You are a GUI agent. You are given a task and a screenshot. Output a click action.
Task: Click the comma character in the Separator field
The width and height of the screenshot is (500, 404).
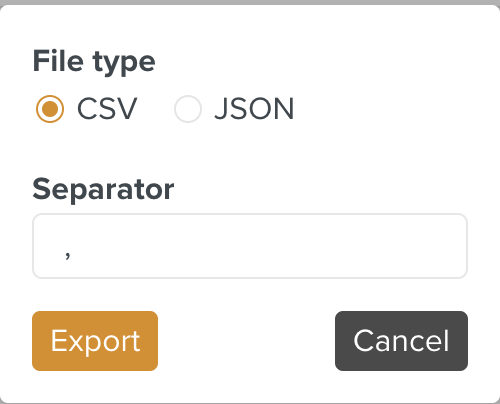point(68,255)
